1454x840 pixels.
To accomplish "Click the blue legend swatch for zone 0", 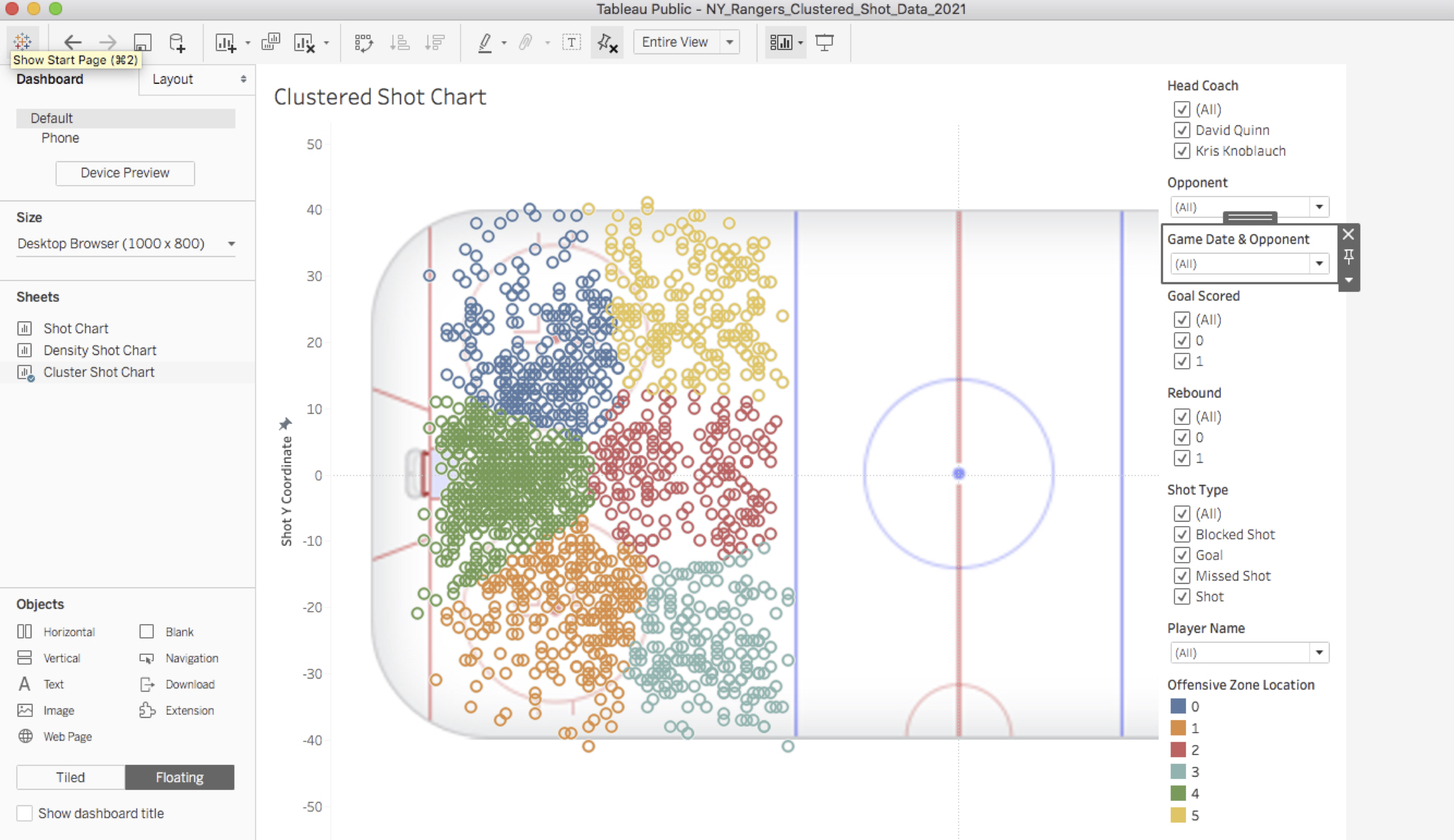I will (x=1178, y=706).
